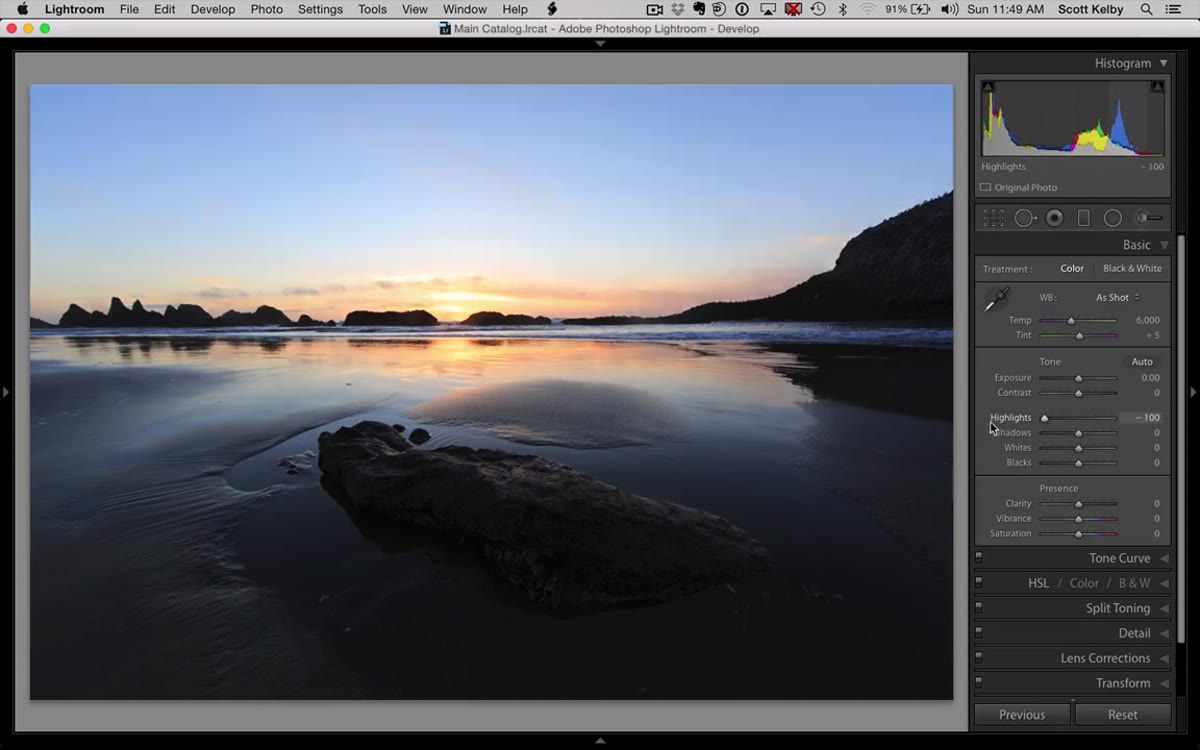Click the Temp slider handle
Screen dimensions: 1200x750
pos(1071,320)
